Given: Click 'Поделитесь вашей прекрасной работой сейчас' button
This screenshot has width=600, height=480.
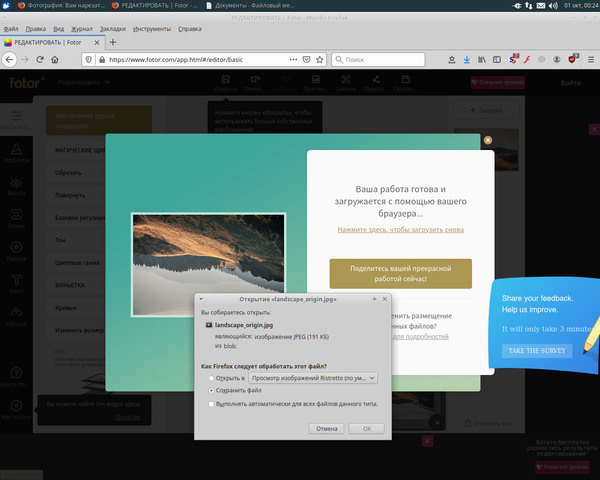Looking at the screenshot, I should click(400, 274).
